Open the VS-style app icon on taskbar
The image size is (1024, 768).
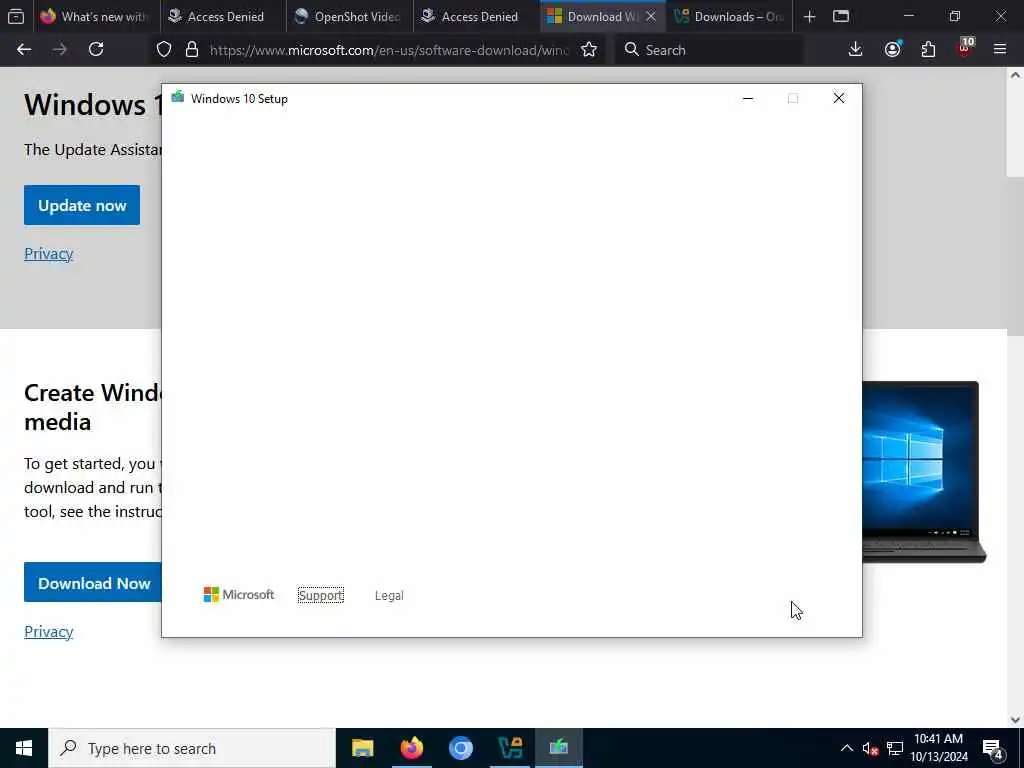(509, 748)
